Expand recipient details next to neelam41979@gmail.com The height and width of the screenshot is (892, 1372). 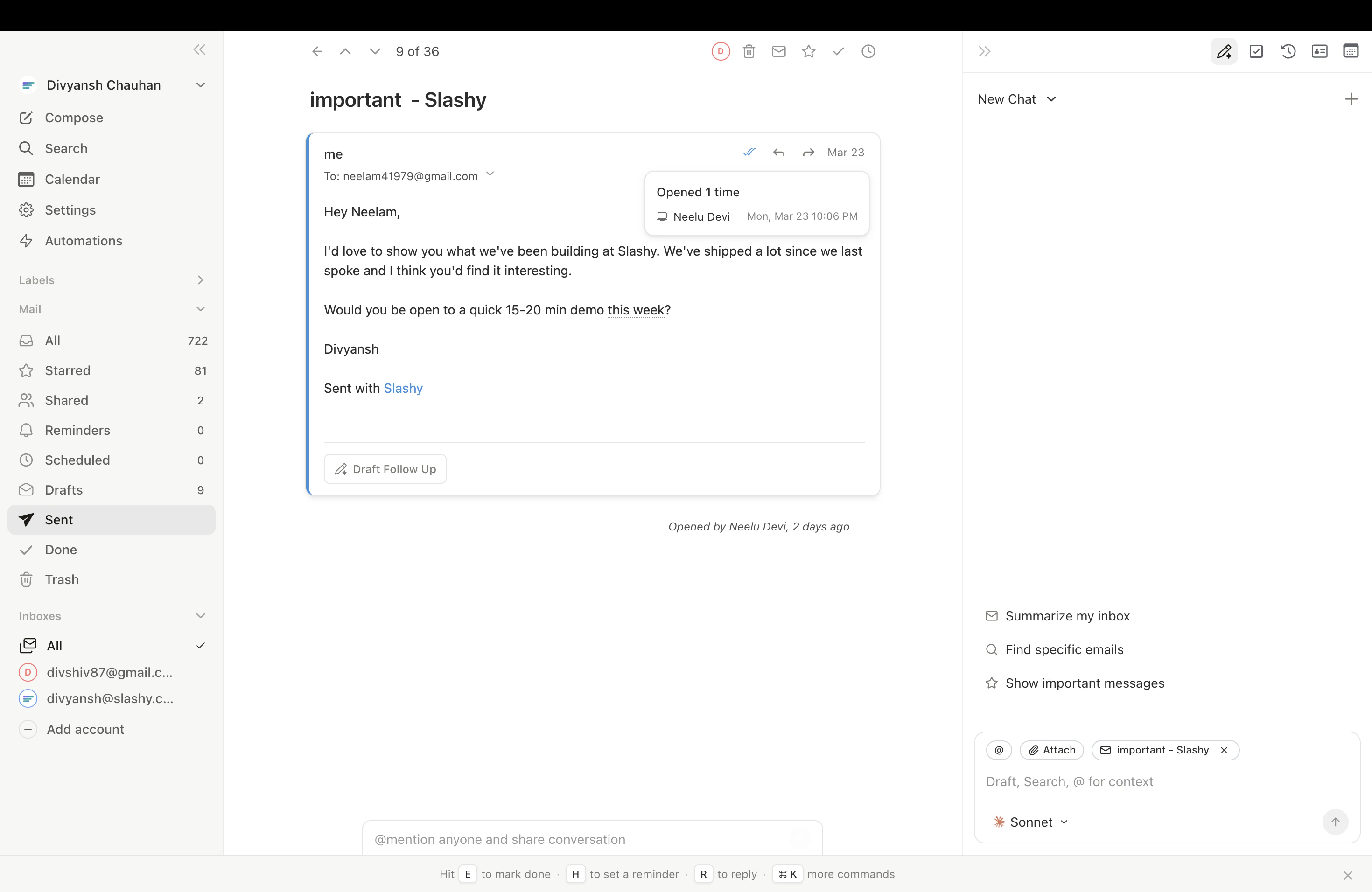tap(490, 175)
